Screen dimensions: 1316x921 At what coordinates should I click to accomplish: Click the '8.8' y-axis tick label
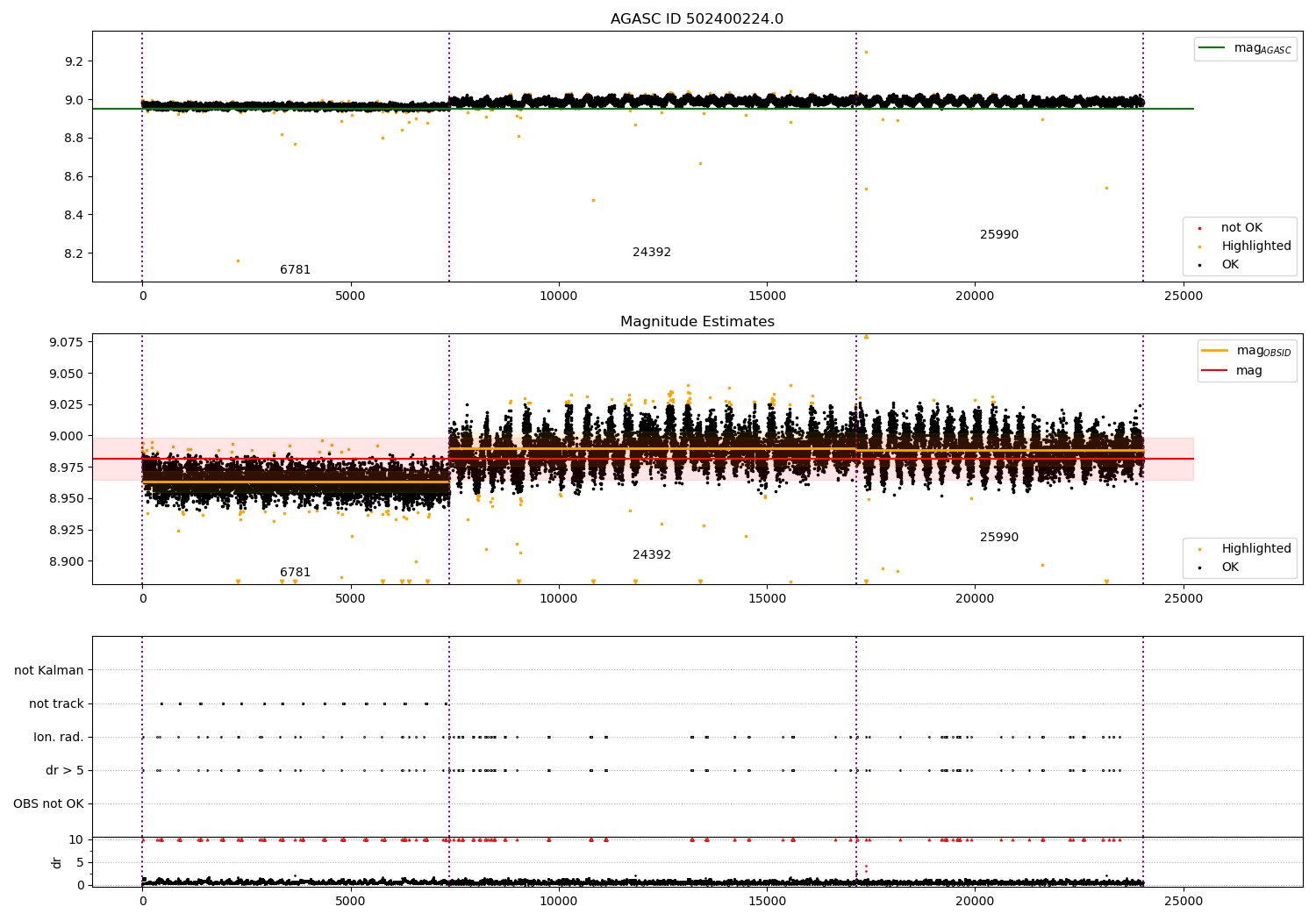(74, 139)
